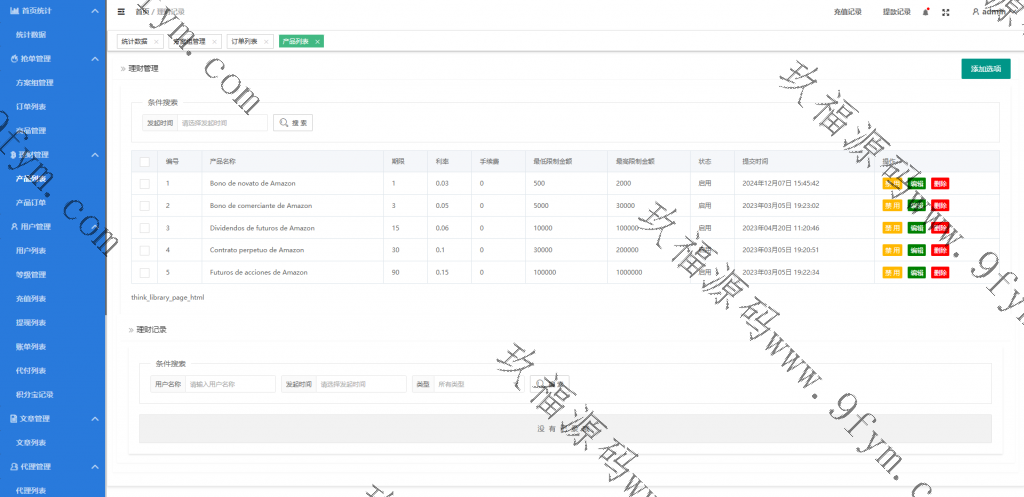Check the box for Bono de novato row

pos(144,184)
